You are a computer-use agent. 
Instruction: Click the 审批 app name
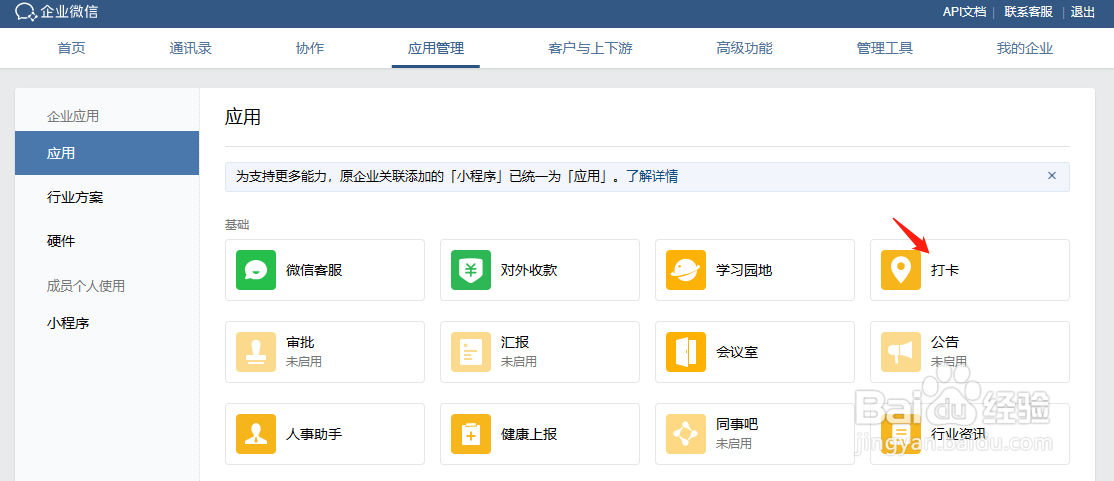[x=300, y=342]
